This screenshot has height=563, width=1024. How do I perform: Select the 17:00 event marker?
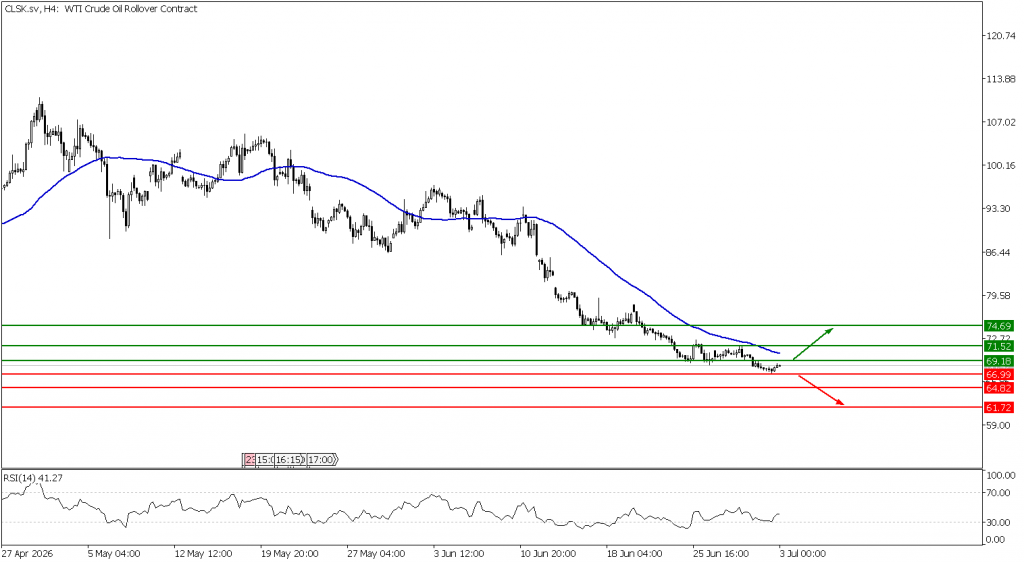tap(322, 460)
